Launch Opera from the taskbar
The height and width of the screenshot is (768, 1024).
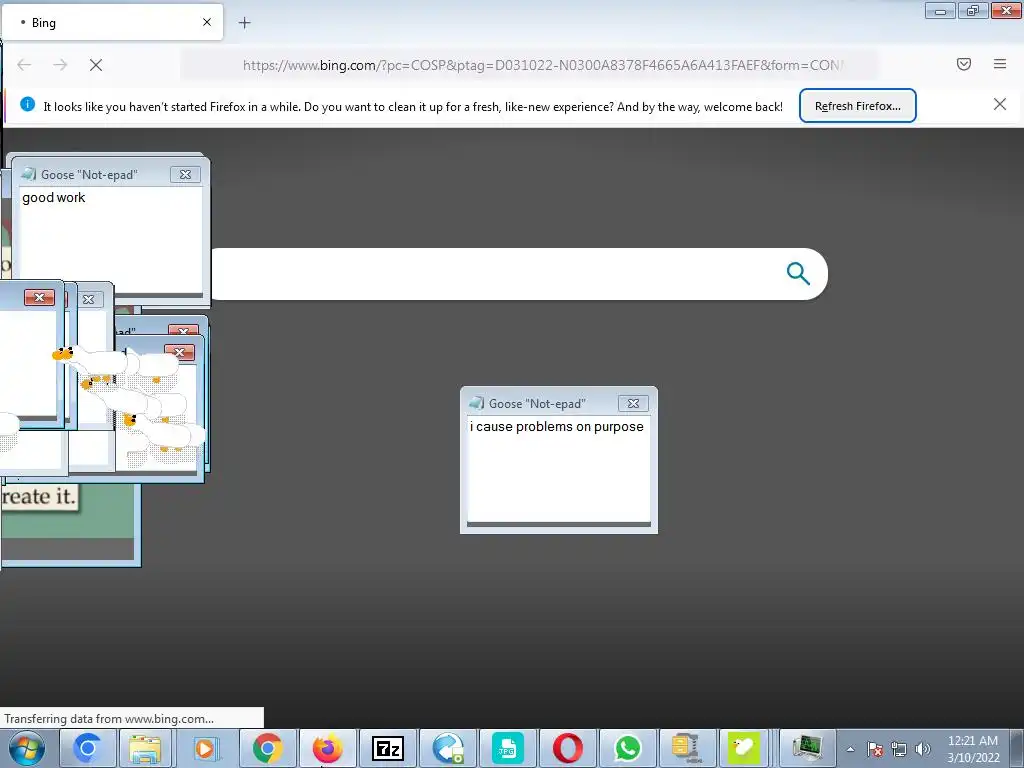tap(568, 748)
